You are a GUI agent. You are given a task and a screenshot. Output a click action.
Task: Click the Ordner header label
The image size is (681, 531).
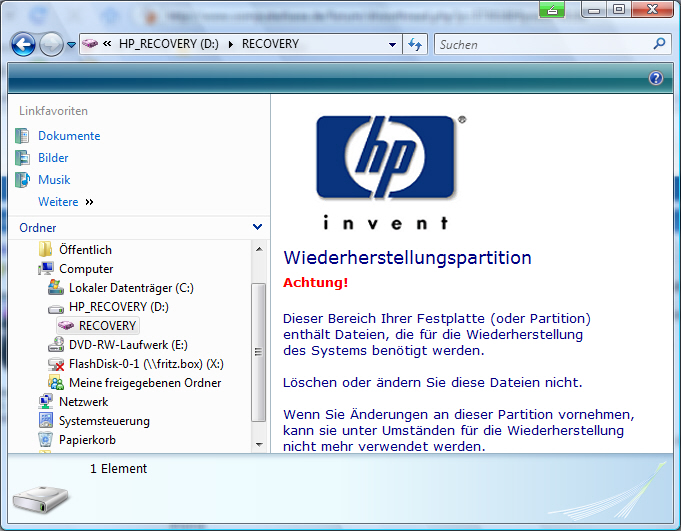pos(38,228)
